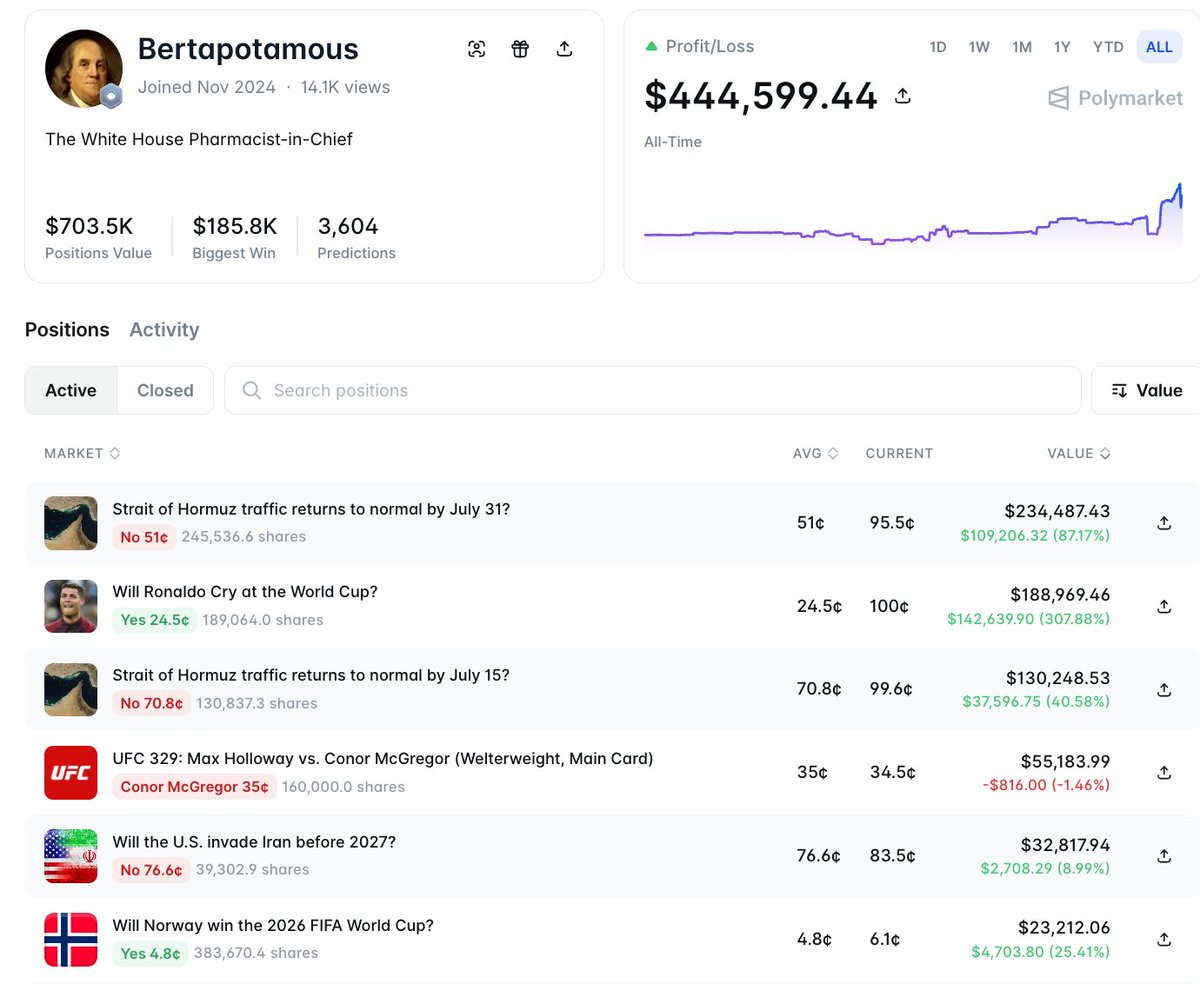This screenshot has height=984, width=1200.
Task: Switch to Closed positions
Action: [165, 390]
